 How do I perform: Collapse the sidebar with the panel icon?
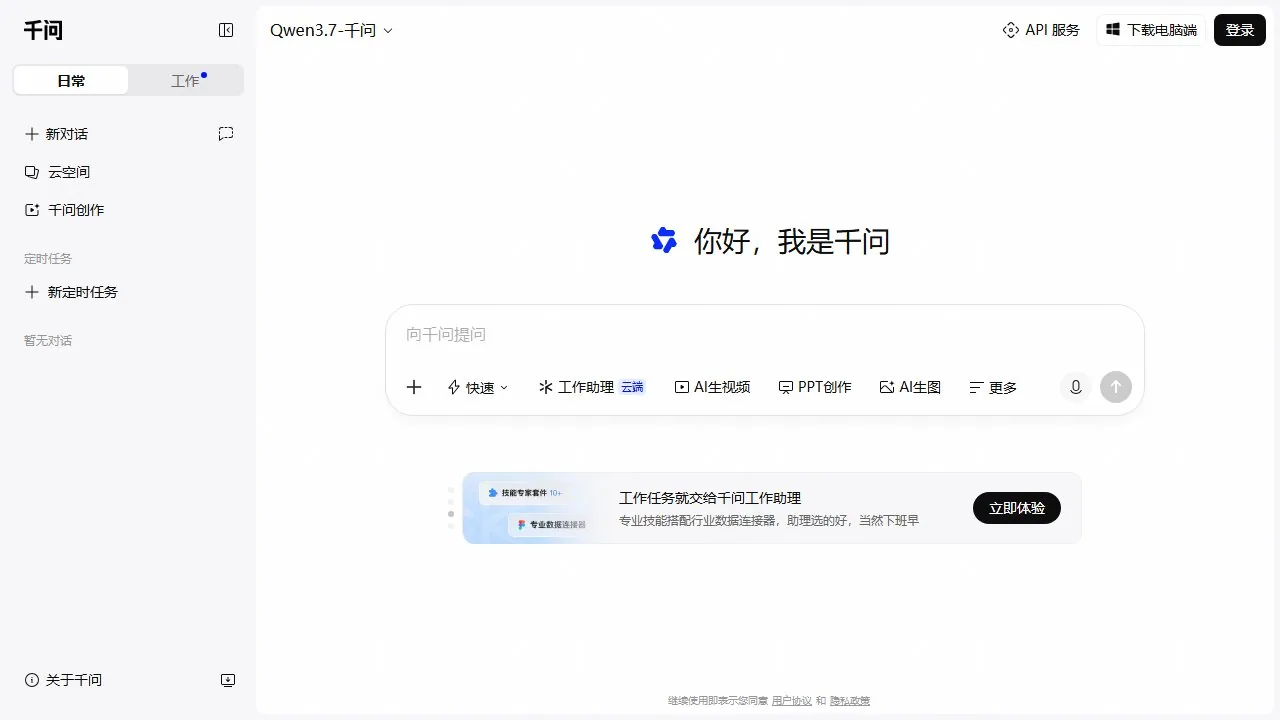coord(226,30)
